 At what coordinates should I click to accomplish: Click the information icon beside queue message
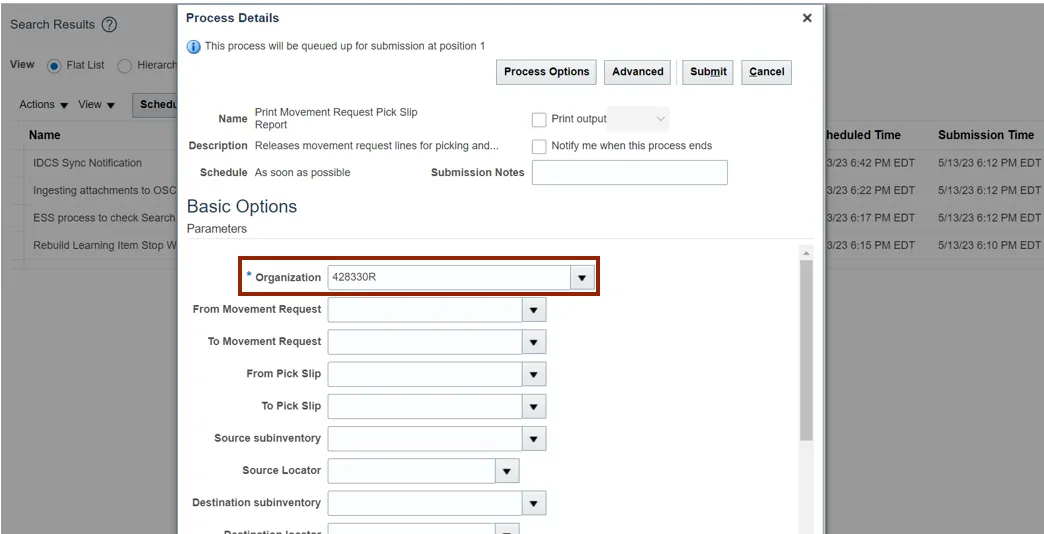(194, 46)
